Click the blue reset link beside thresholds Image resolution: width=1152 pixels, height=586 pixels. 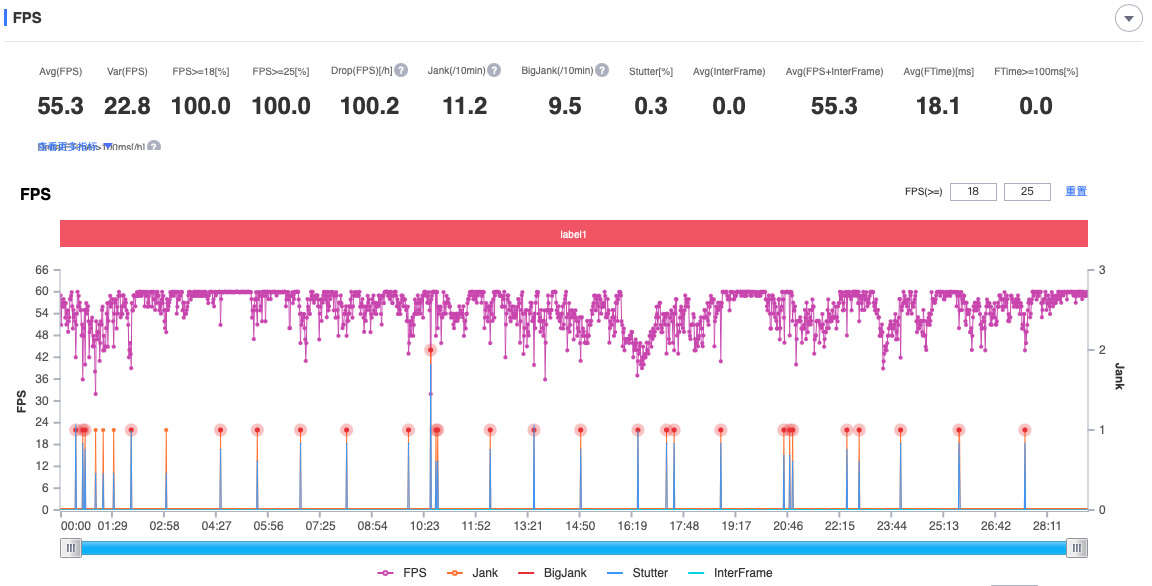tap(1076, 191)
